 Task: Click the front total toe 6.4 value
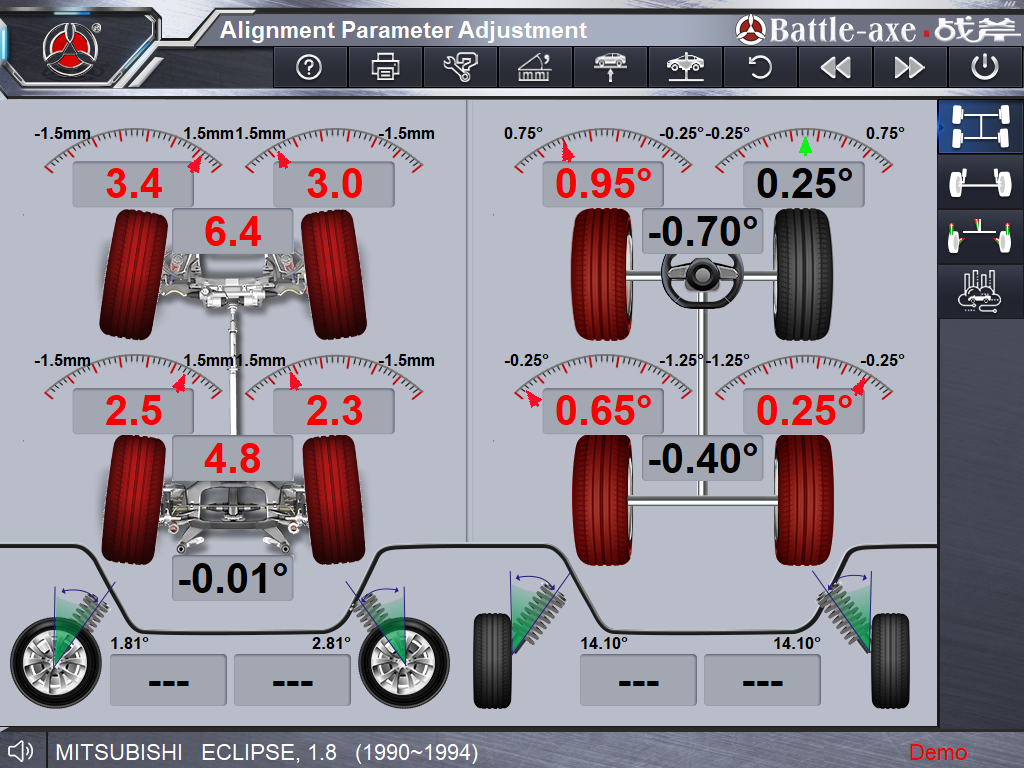233,232
